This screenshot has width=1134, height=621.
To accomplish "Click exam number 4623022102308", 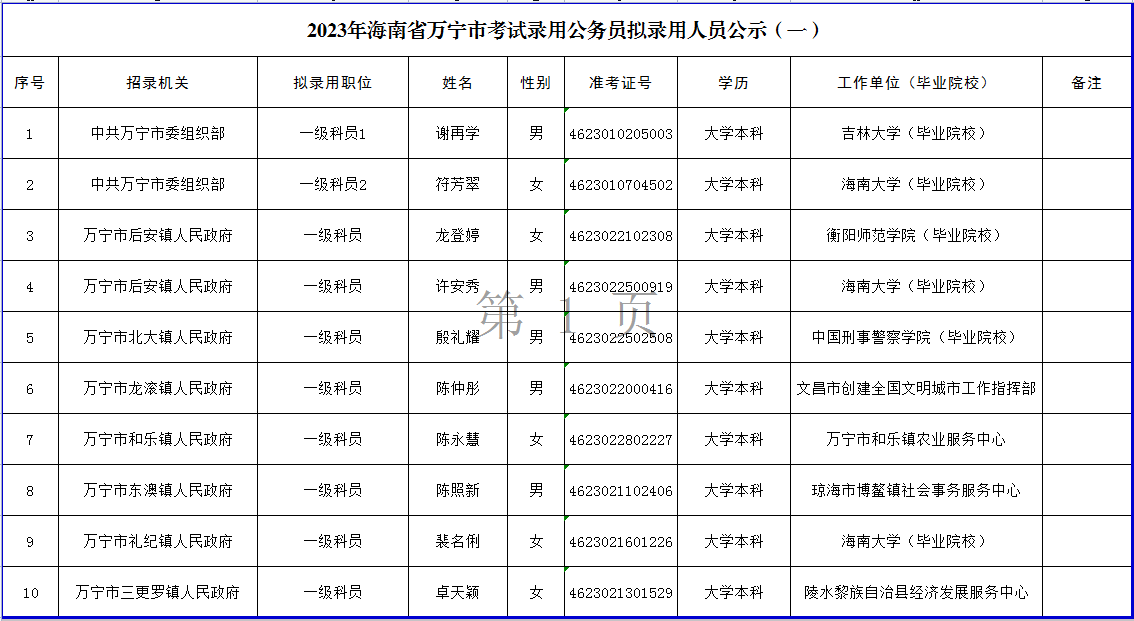I will [621, 236].
